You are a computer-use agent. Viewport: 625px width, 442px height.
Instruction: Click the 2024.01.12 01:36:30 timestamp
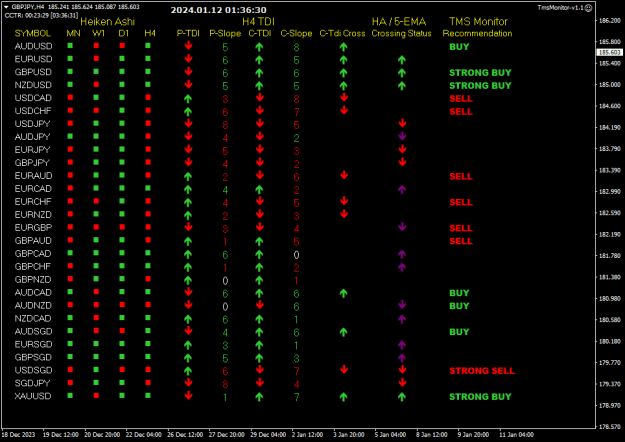coord(218,10)
